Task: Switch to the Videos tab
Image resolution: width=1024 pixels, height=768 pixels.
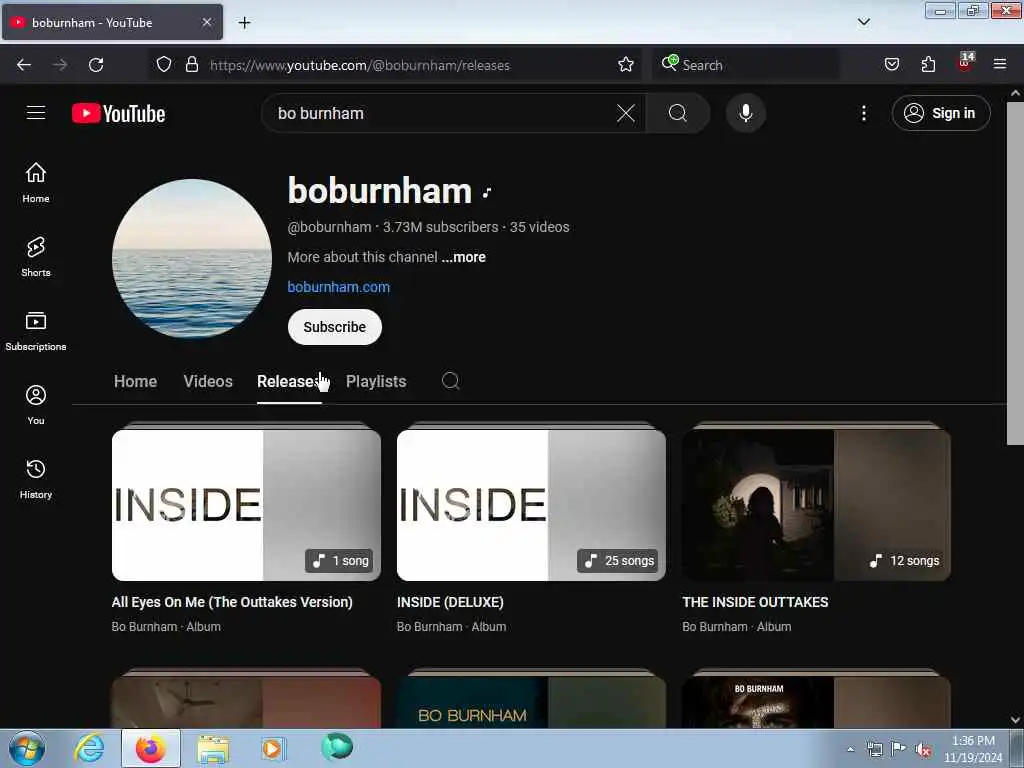Action: [208, 381]
